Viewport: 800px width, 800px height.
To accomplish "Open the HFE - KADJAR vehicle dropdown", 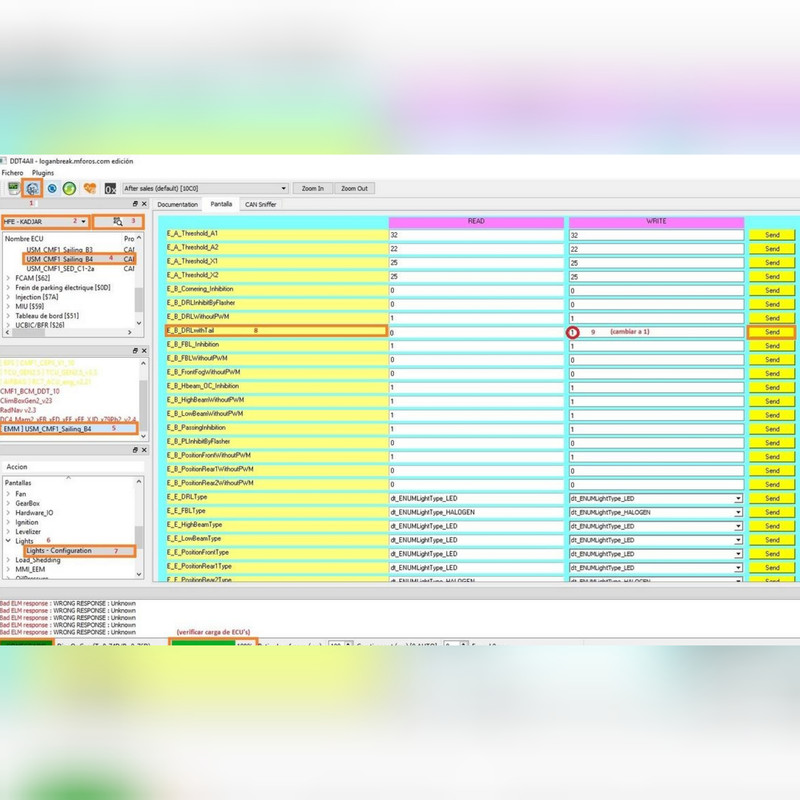I will [x=45, y=221].
